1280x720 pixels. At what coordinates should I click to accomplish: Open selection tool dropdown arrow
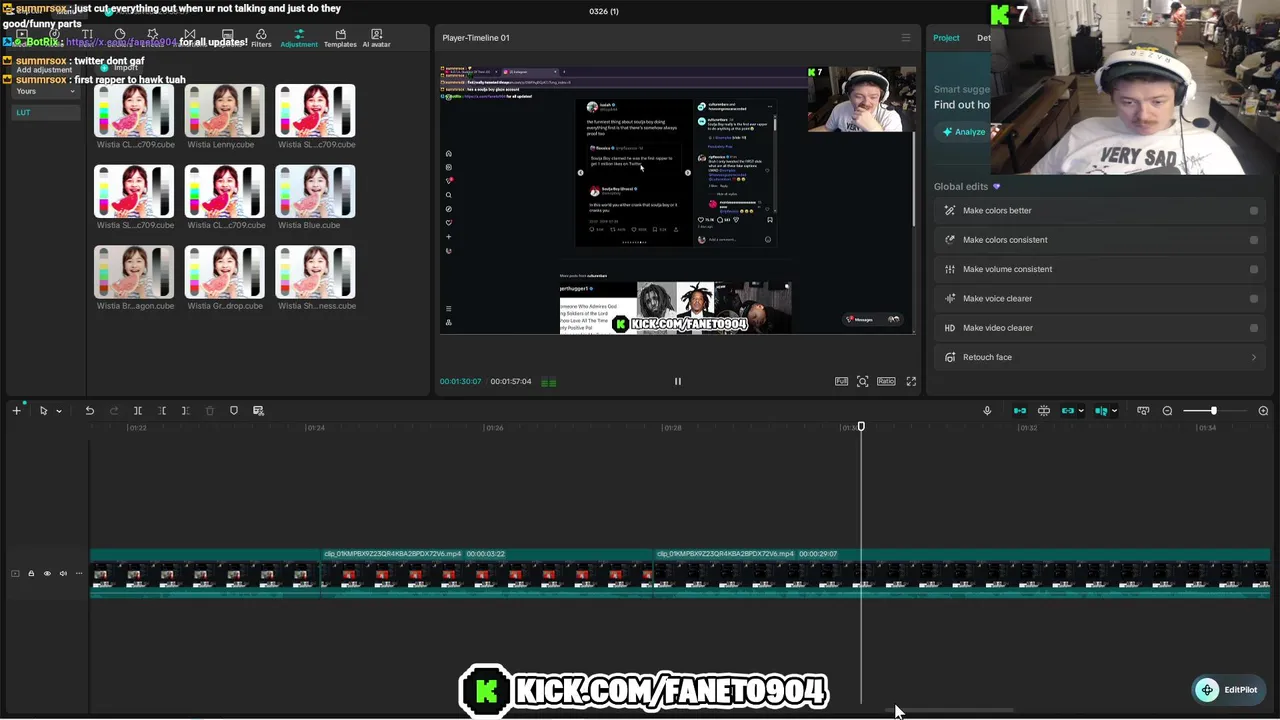tap(59, 411)
